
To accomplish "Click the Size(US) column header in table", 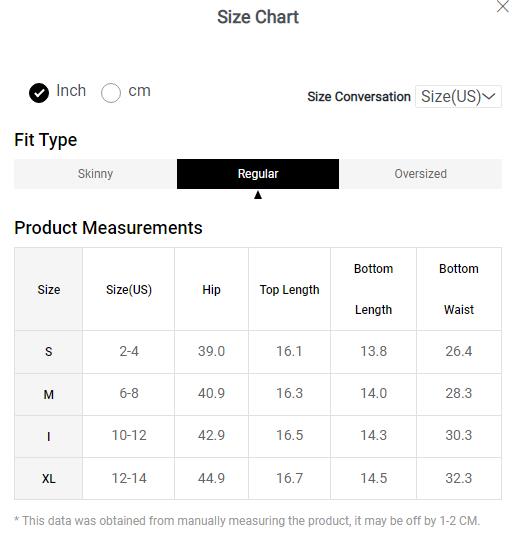I will [129, 290].
